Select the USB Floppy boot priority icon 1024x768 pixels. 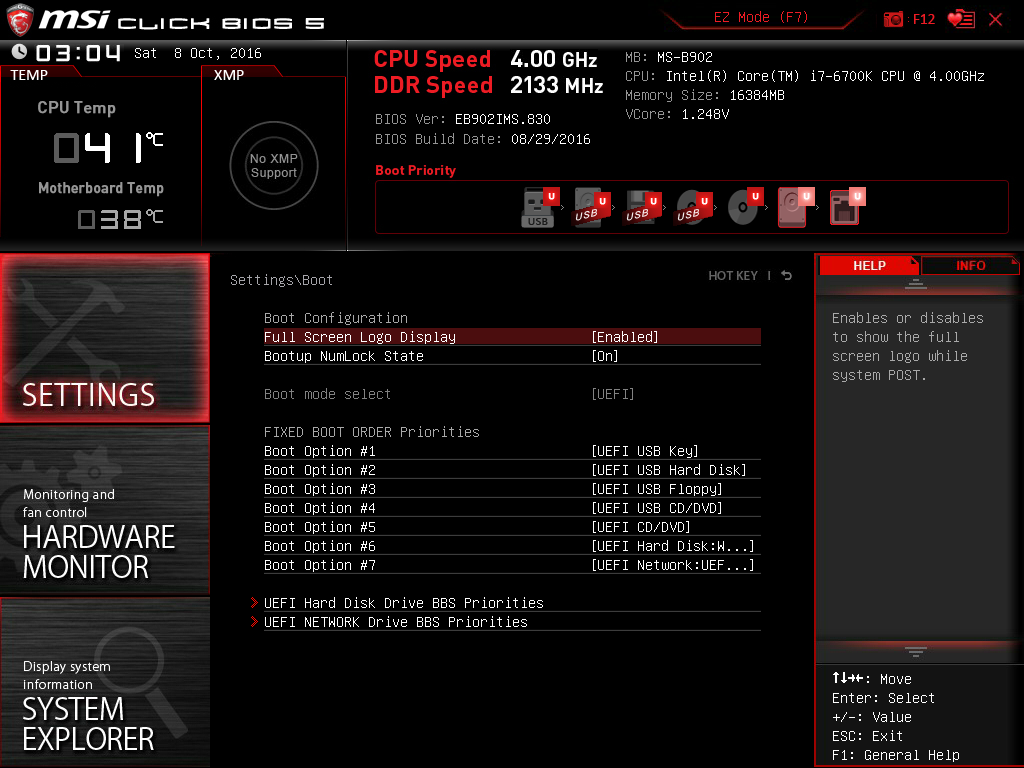(643, 207)
